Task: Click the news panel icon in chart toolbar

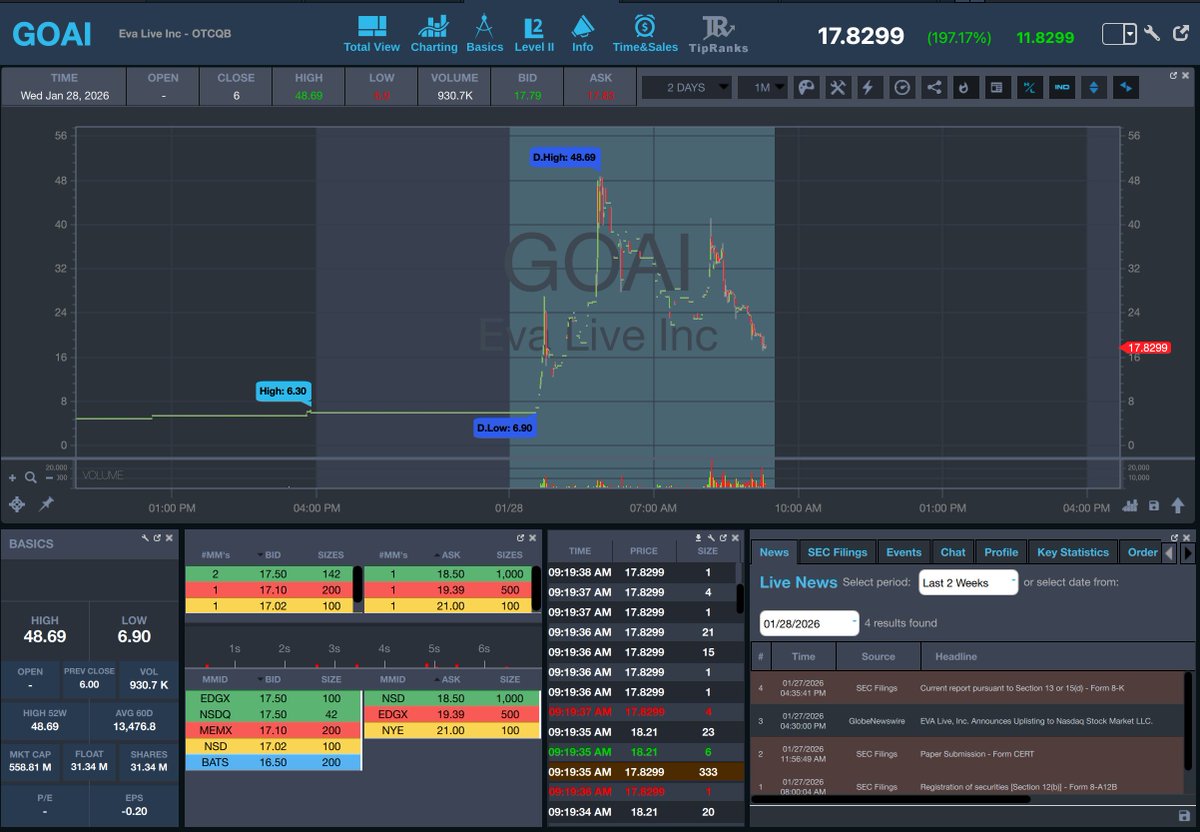Action: [996, 88]
